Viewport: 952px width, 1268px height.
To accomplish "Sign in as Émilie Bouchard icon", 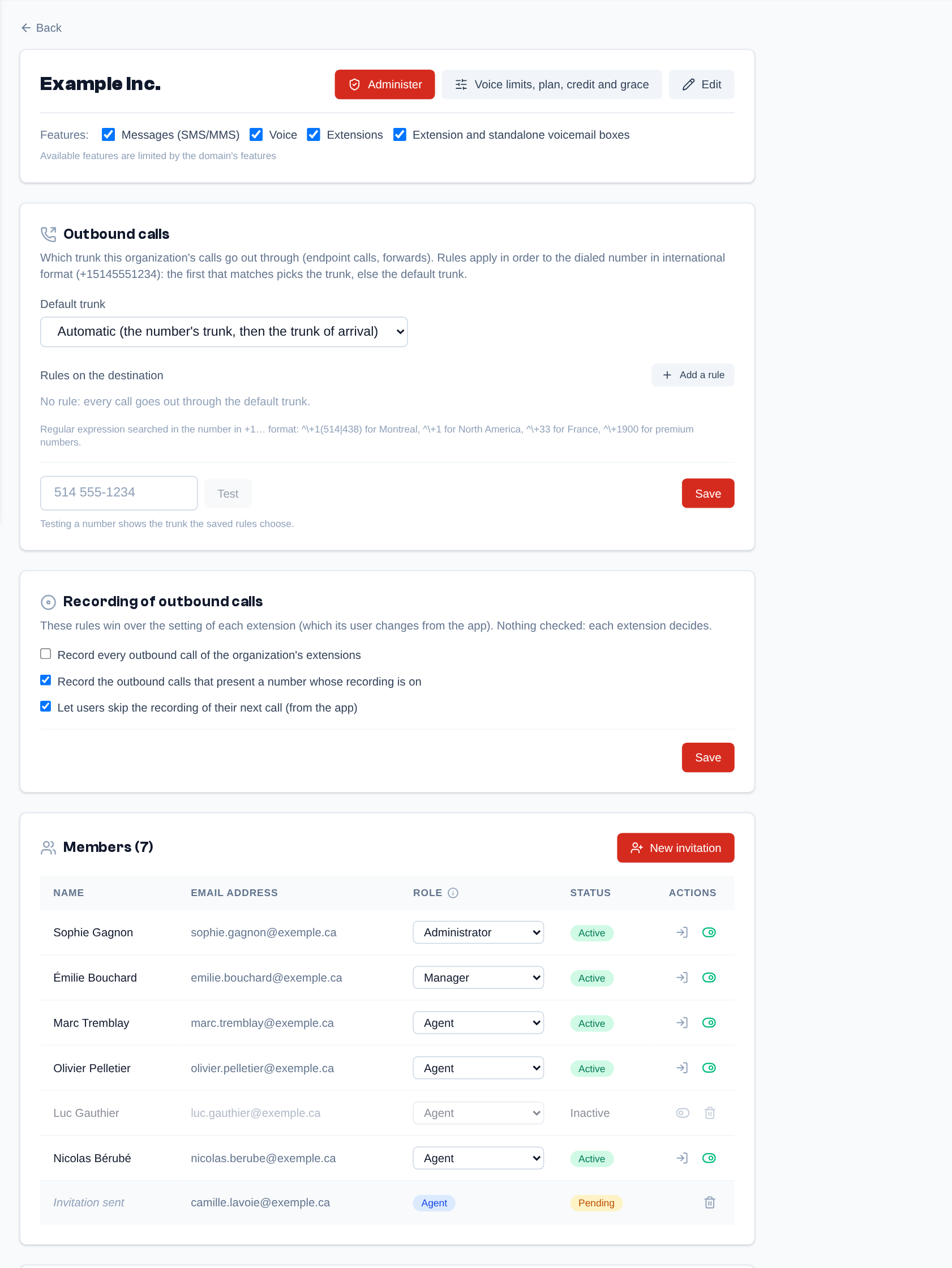I will tap(681, 978).
